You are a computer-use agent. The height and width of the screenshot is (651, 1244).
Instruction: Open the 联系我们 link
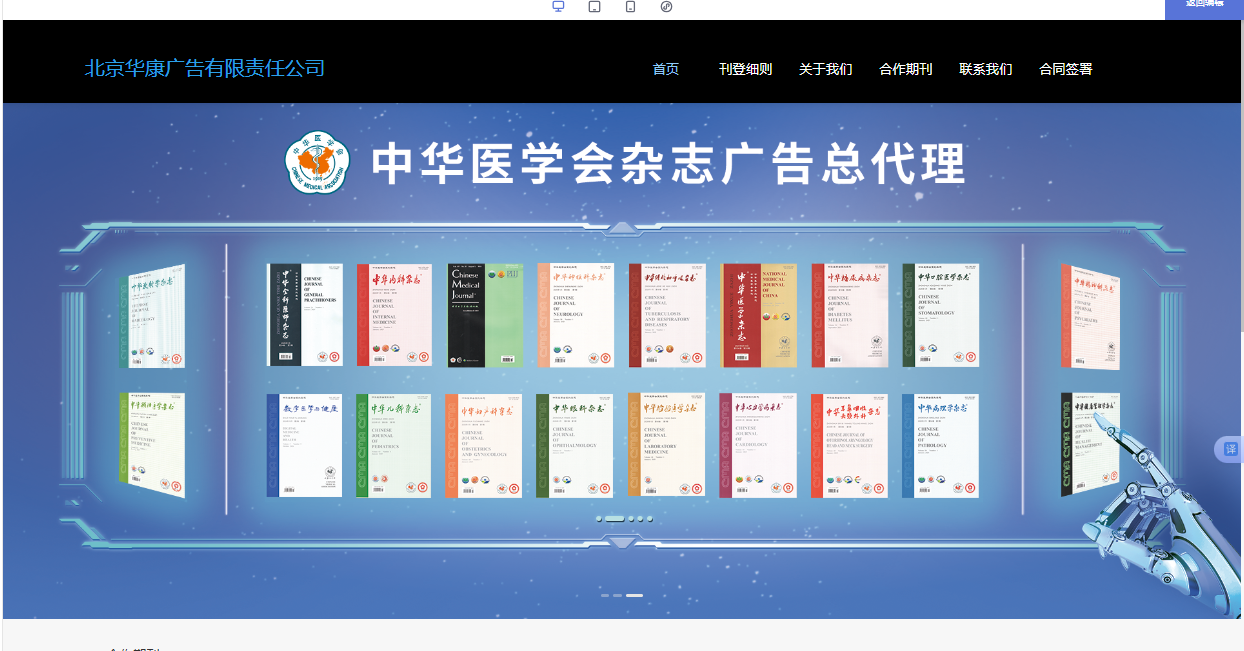[984, 69]
